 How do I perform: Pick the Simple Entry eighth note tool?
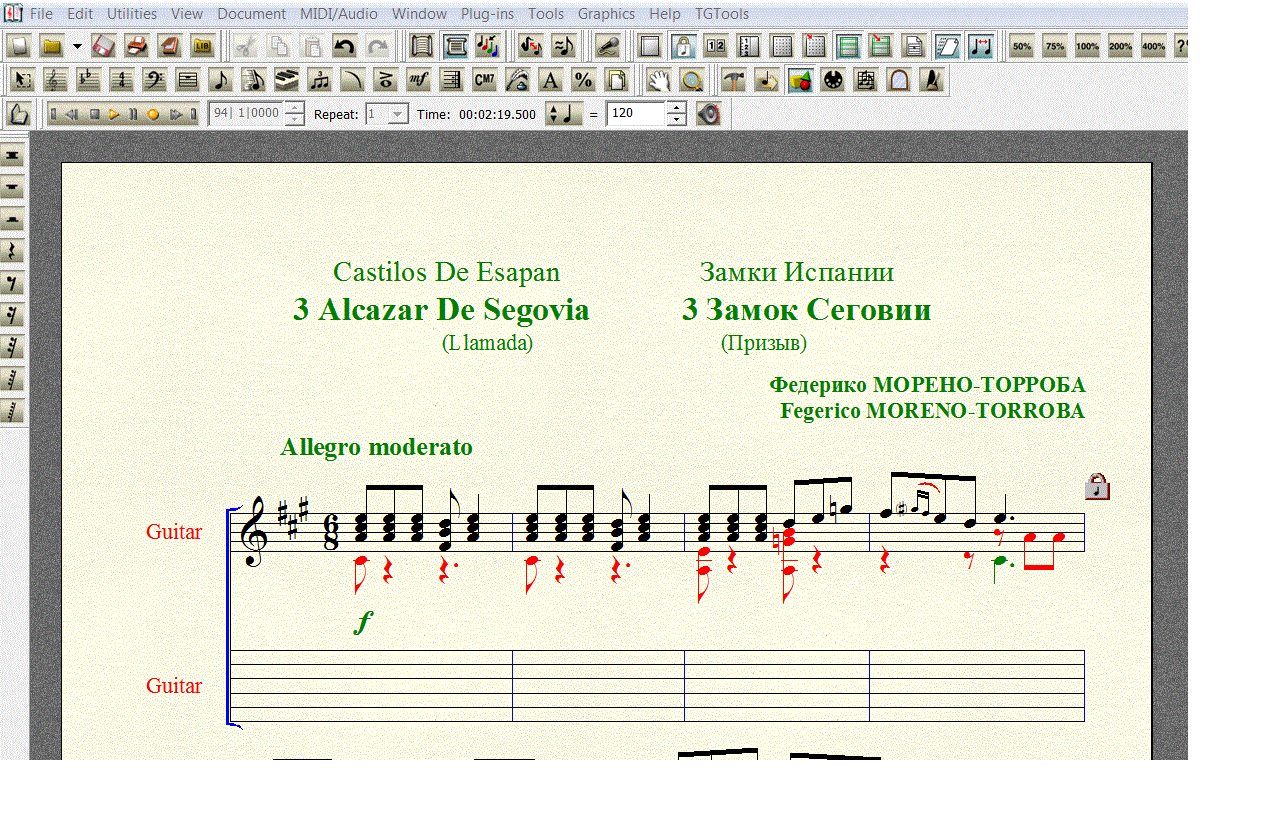pyautogui.click(x=221, y=80)
